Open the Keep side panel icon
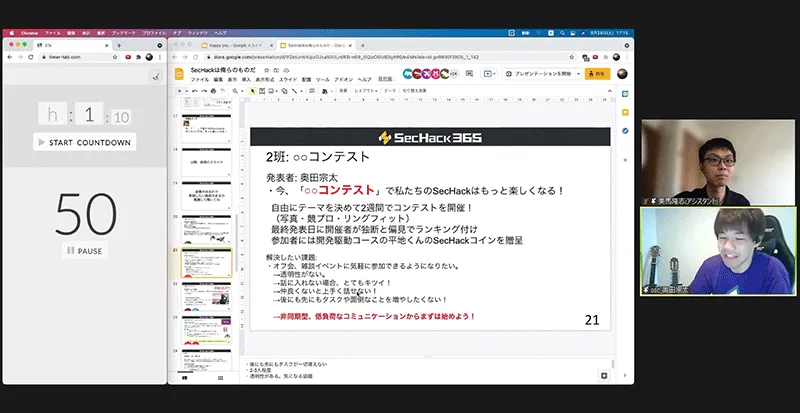Viewport: 800px width, 413px height. pyautogui.click(x=625, y=112)
